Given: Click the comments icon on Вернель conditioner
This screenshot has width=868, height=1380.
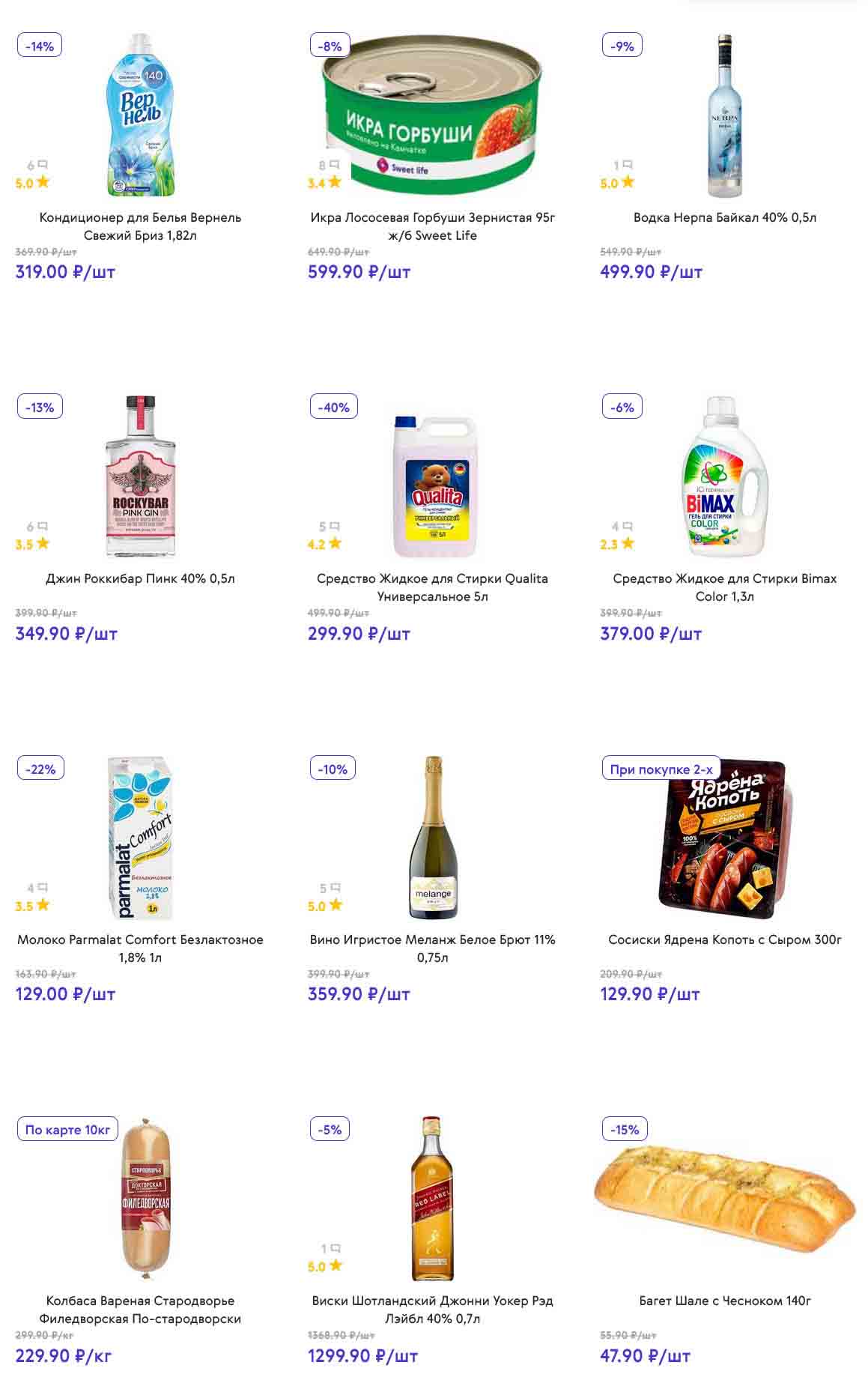Looking at the screenshot, I should coord(43,165).
